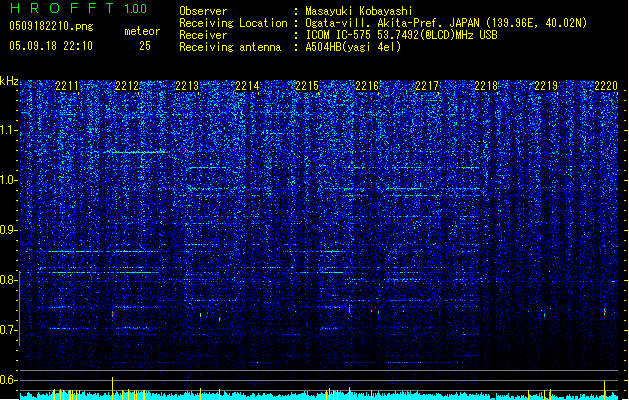Click the file name 0509182210.png
Viewport: 629px width, 400px height.
click(x=51, y=26)
